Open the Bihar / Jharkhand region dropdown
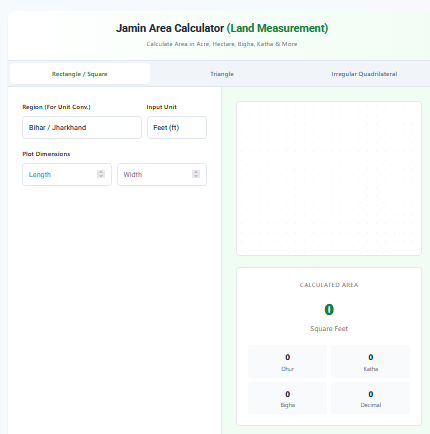The image size is (430, 434). coord(82,127)
